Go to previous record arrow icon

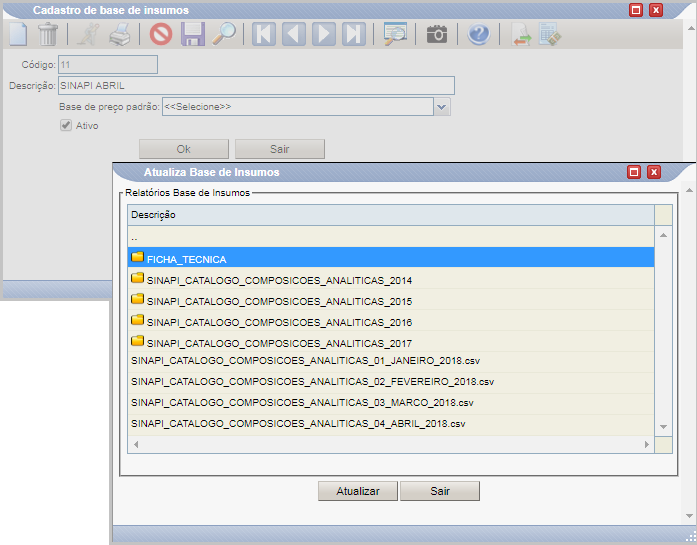[x=294, y=34]
